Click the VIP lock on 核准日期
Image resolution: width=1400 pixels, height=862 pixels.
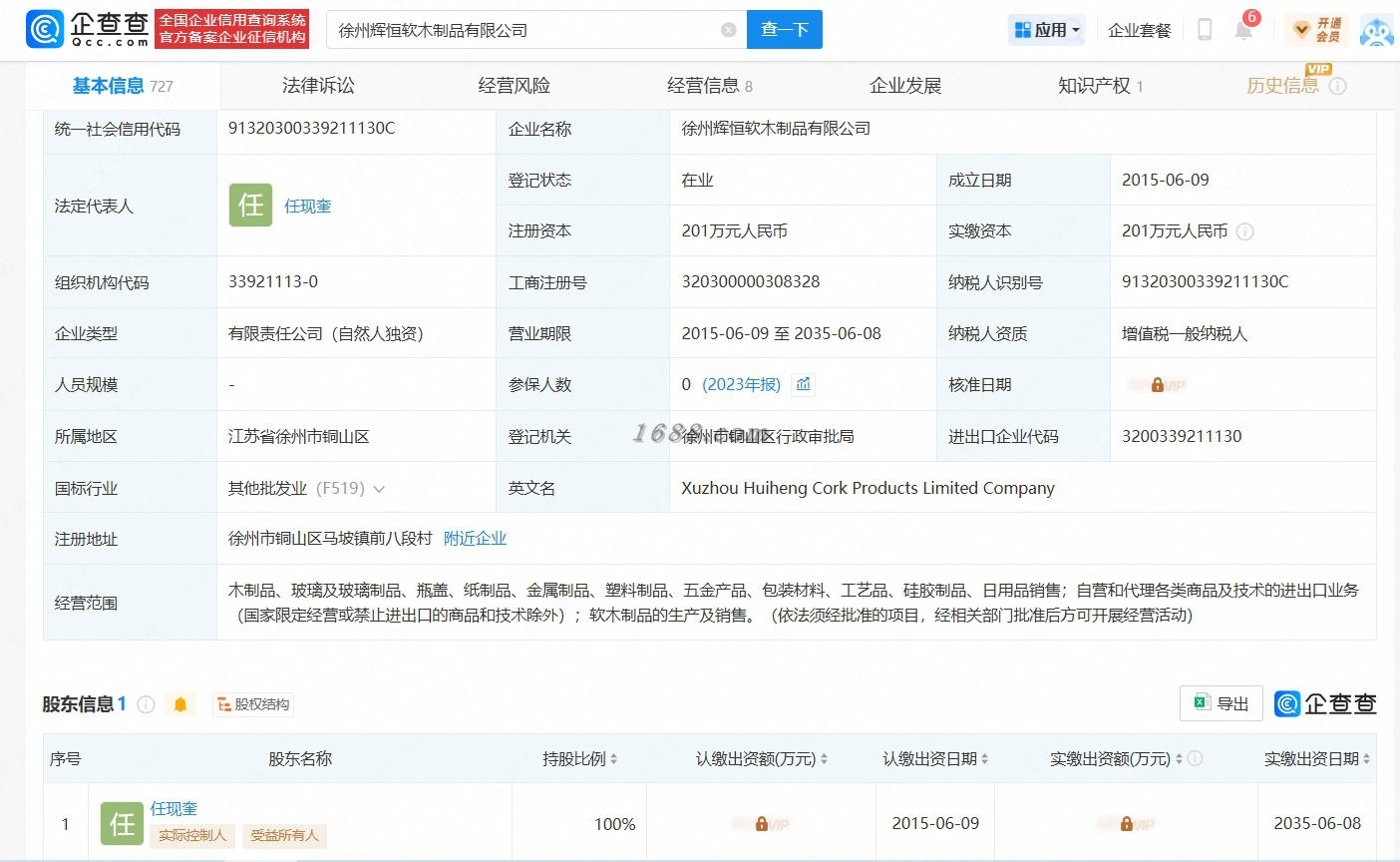pos(1157,385)
